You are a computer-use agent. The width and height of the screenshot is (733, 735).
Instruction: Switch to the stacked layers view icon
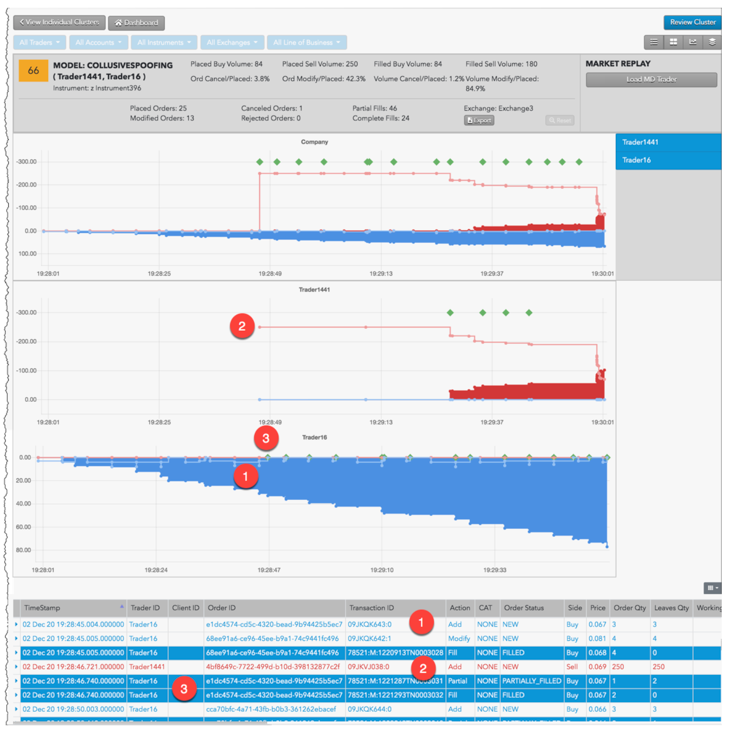711,42
